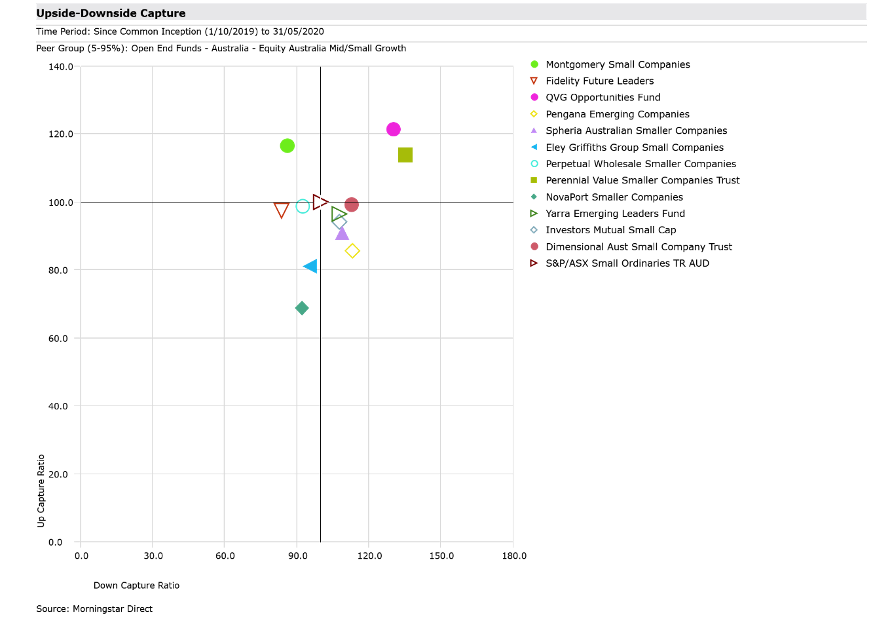Select legend label Spheria Australian Smaller Companies
The width and height of the screenshot is (872, 632).
click(x=636, y=131)
